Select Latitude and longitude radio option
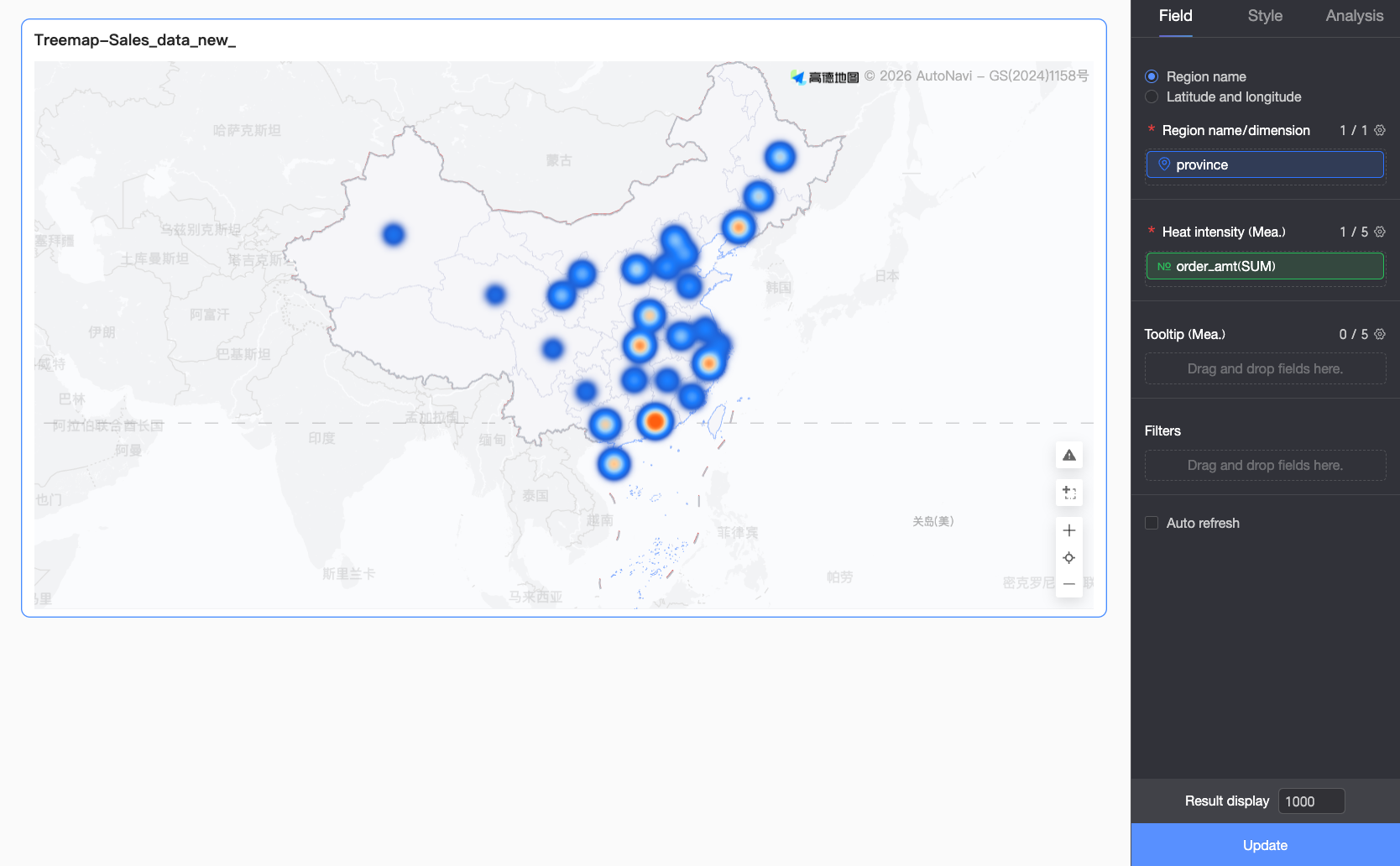1400x866 pixels. tap(1152, 97)
